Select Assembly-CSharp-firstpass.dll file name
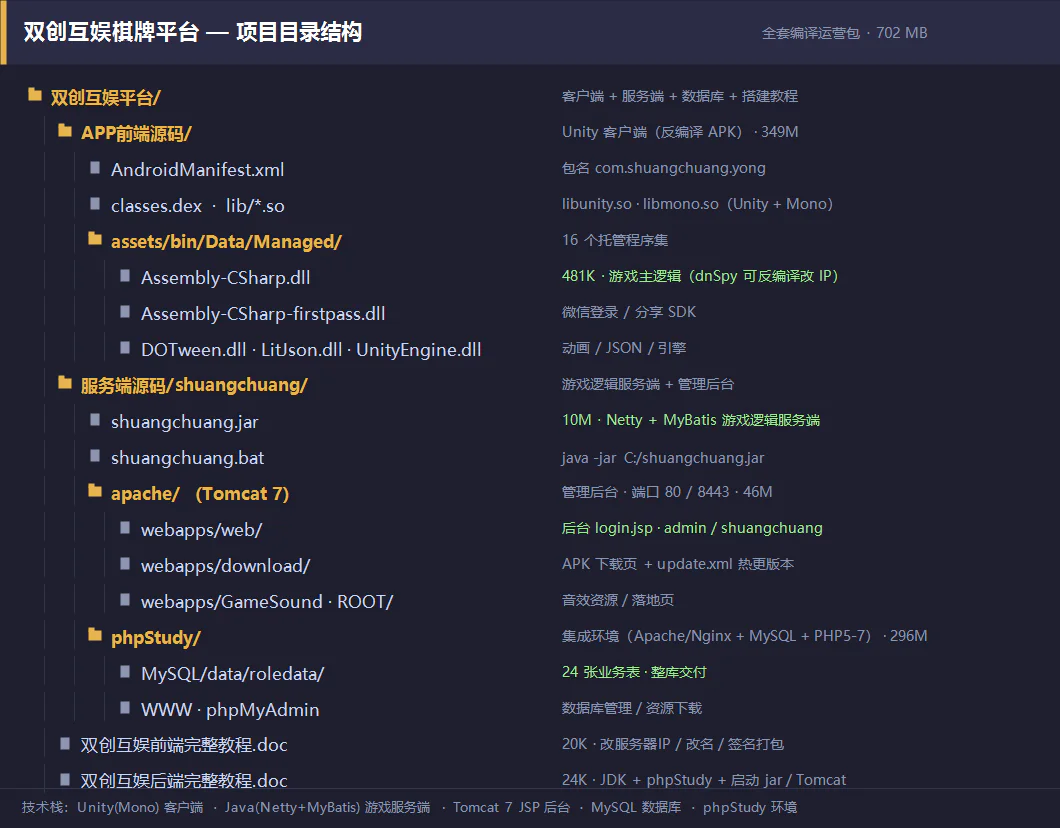Image resolution: width=1060 pixels, height=828 pixels. (x=263, y=314)
